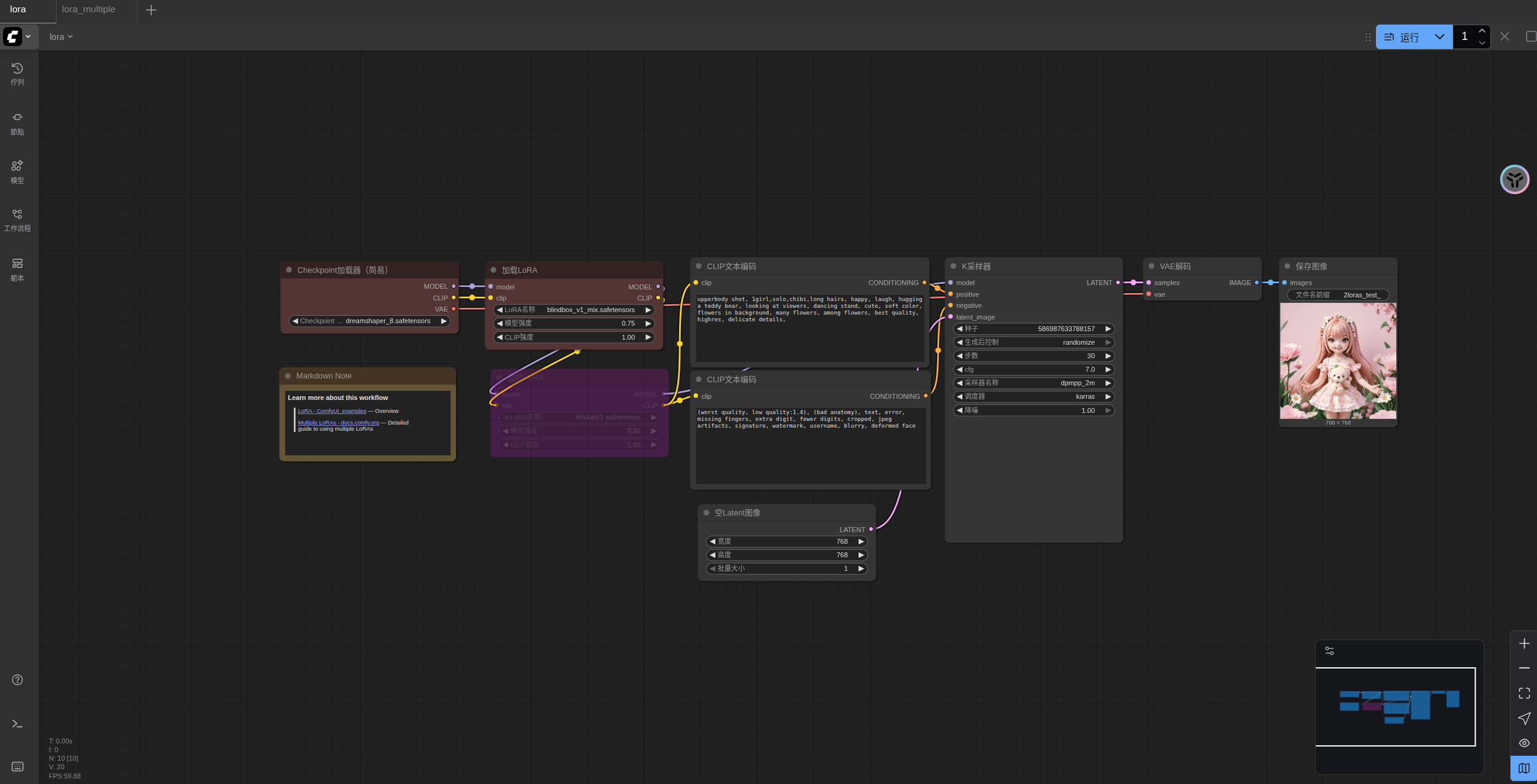Select the lora tab
This screenshot has width=1537, height=784.
(18, 9)
